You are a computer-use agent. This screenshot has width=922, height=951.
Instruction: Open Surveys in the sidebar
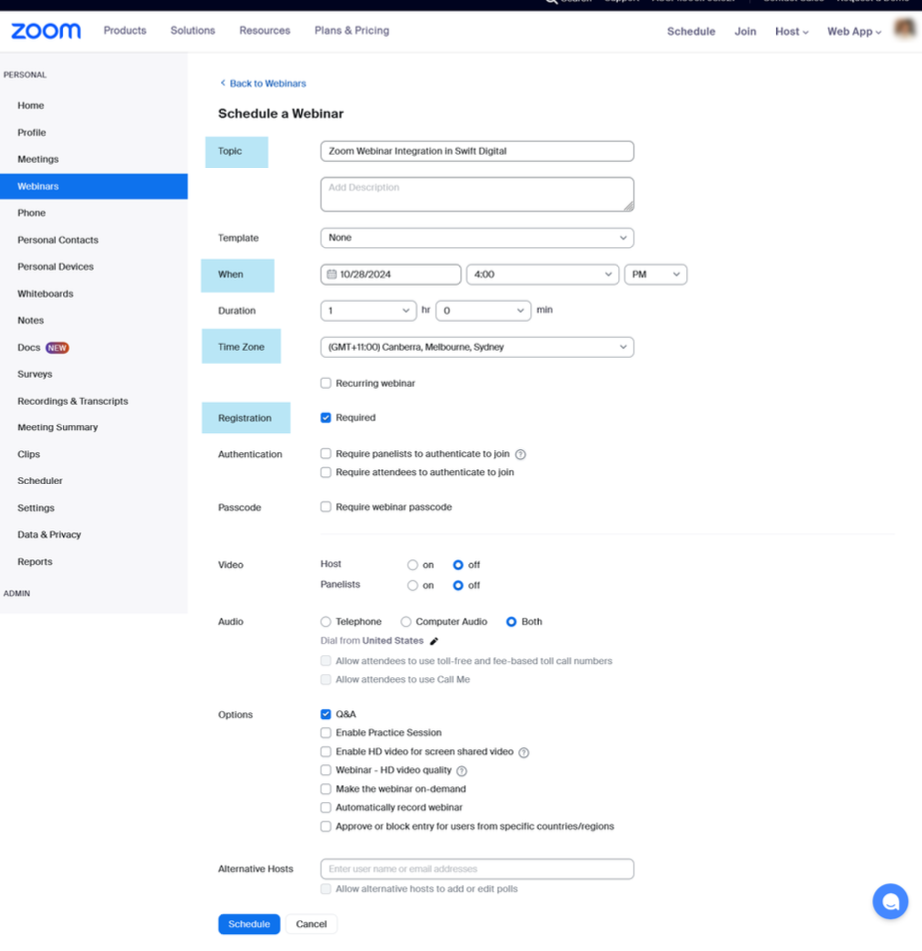pos(35,374)
